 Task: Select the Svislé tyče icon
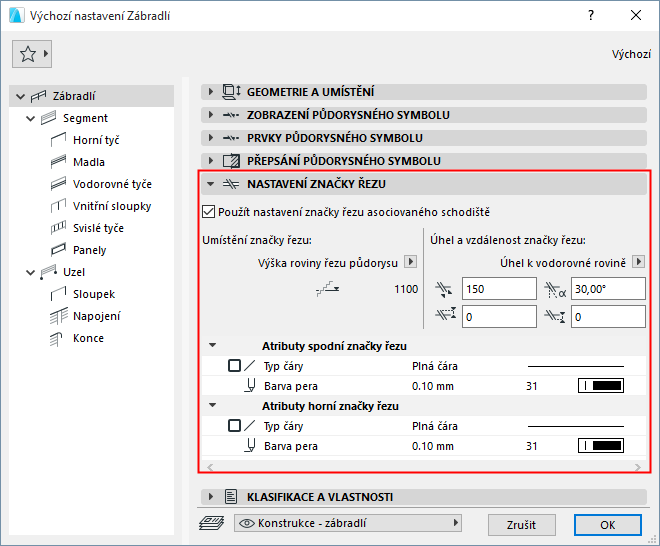[x=59, y=228]
